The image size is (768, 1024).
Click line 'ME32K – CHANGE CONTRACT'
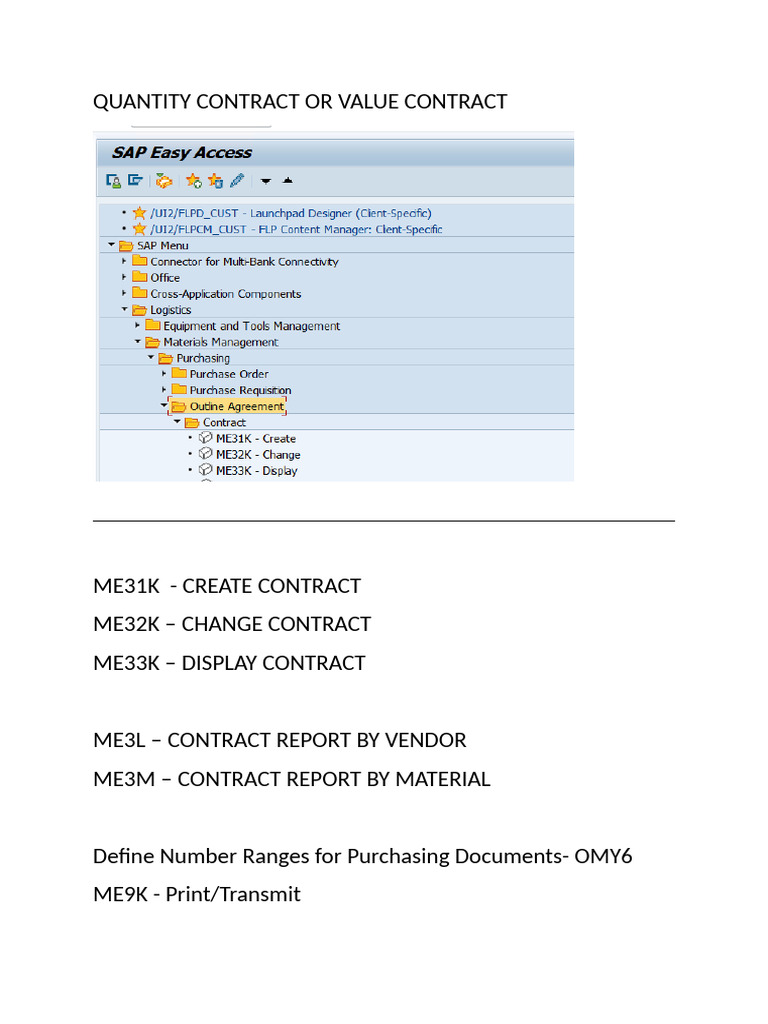pos(232,624)
